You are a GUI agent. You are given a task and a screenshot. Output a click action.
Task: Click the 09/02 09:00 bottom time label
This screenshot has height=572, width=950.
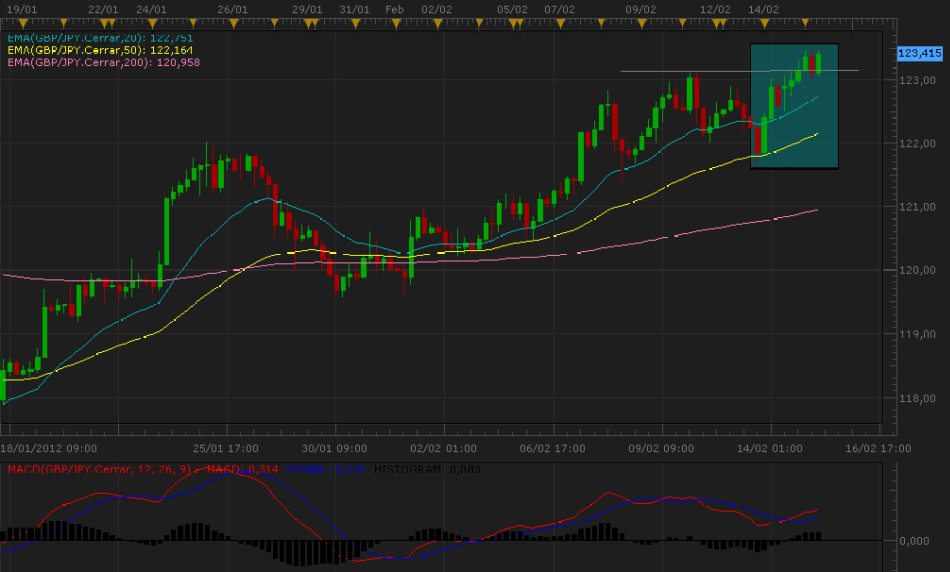(662, 448)
